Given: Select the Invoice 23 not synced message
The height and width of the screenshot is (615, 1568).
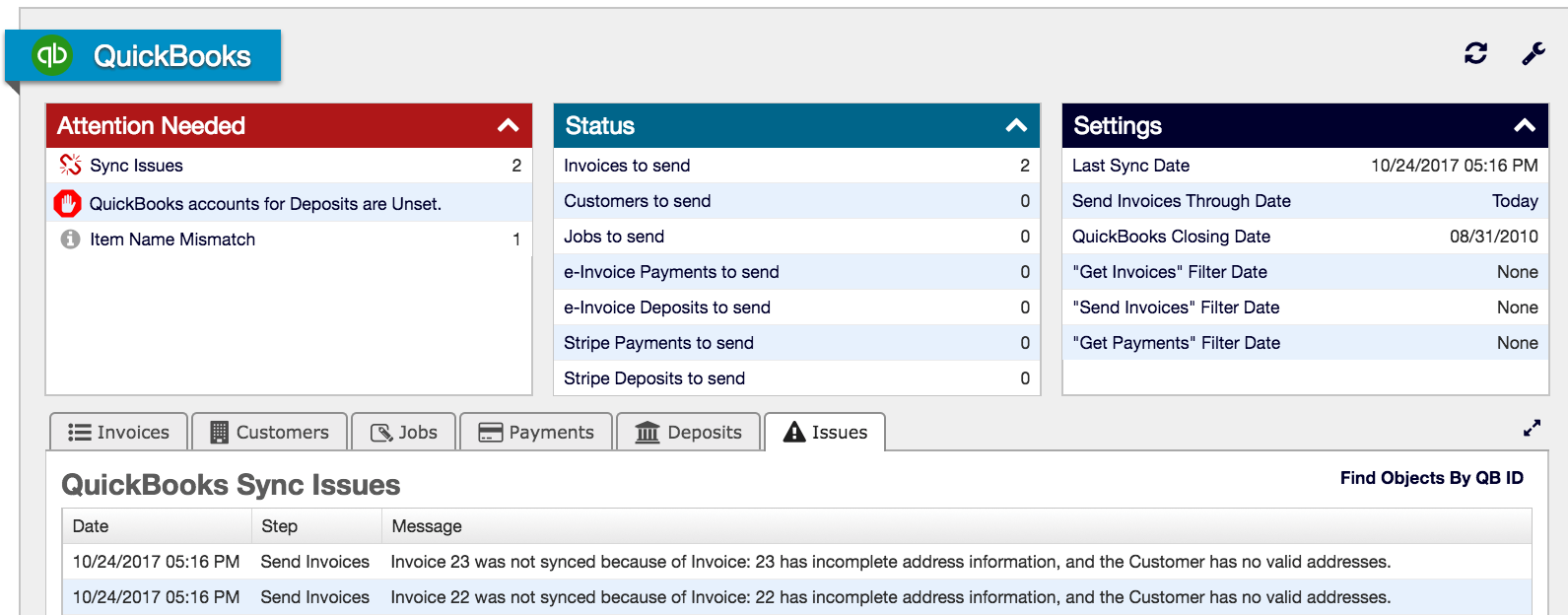Looking at the screenshot, I should coord(891,562).
